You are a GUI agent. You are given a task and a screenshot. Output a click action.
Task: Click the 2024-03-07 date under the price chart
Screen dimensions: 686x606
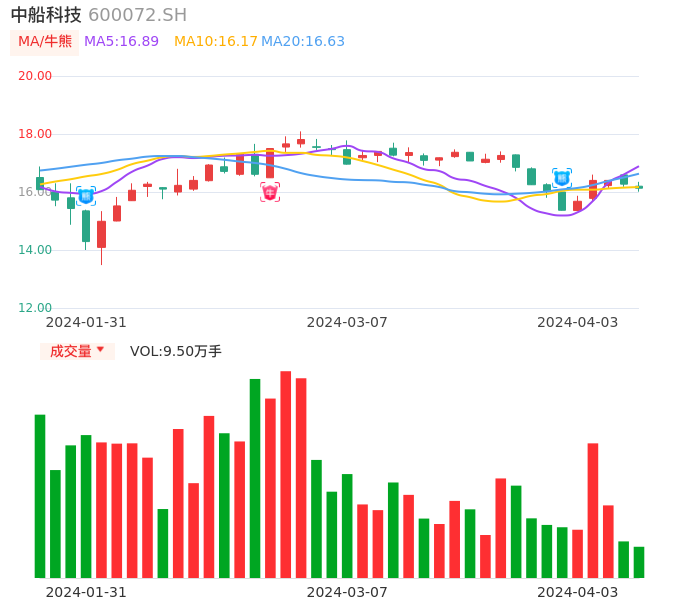point(347,322)
